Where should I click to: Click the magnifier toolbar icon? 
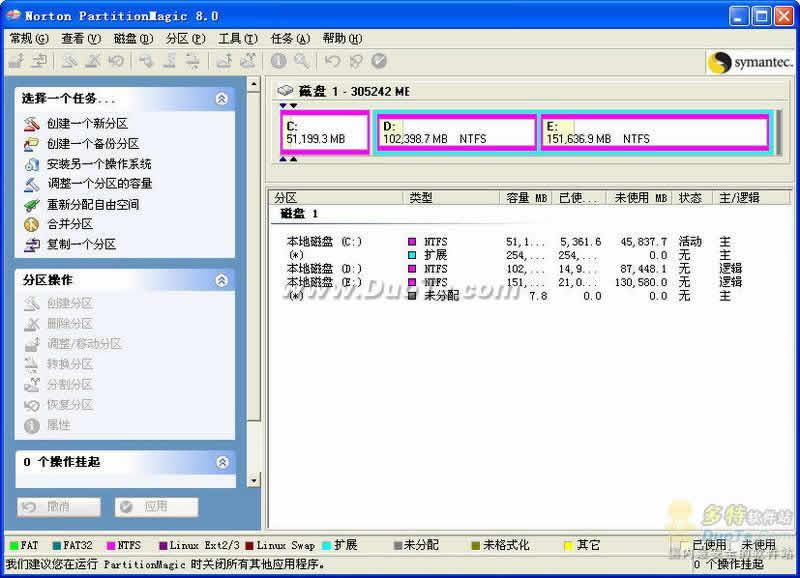tap(302, 61)
